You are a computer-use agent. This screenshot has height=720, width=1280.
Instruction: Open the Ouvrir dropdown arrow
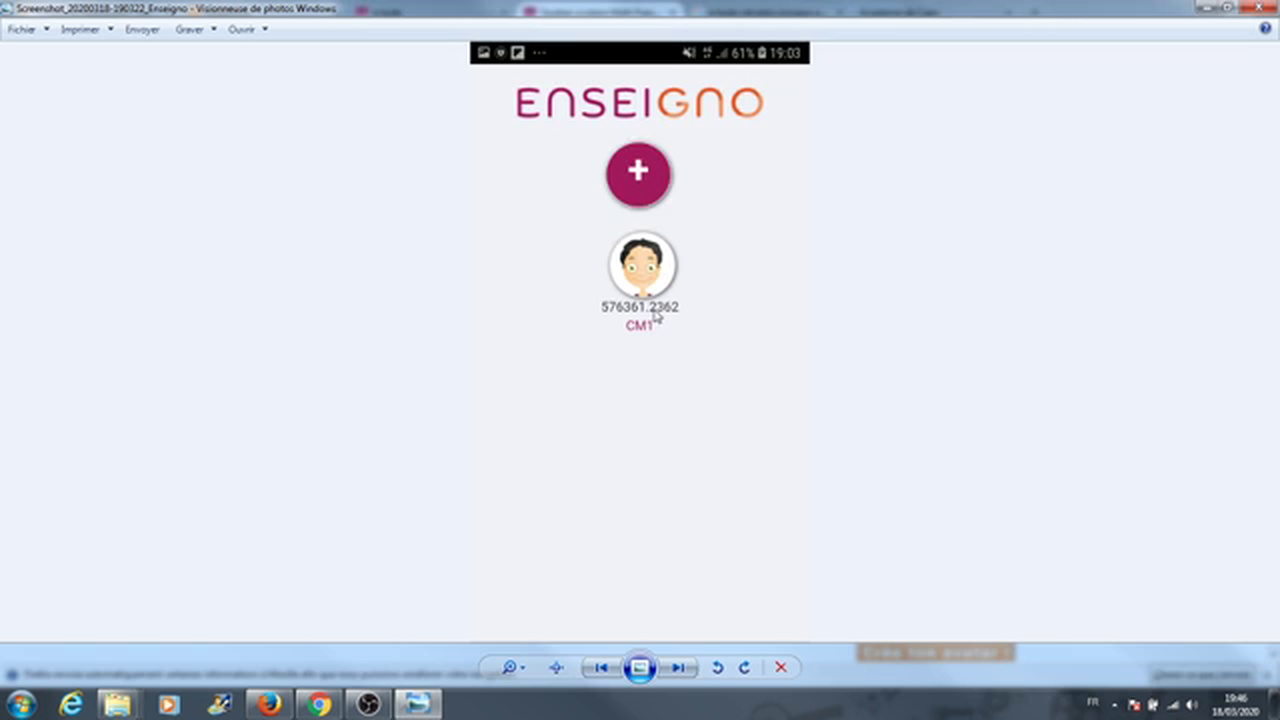click(x=264, y=29)
